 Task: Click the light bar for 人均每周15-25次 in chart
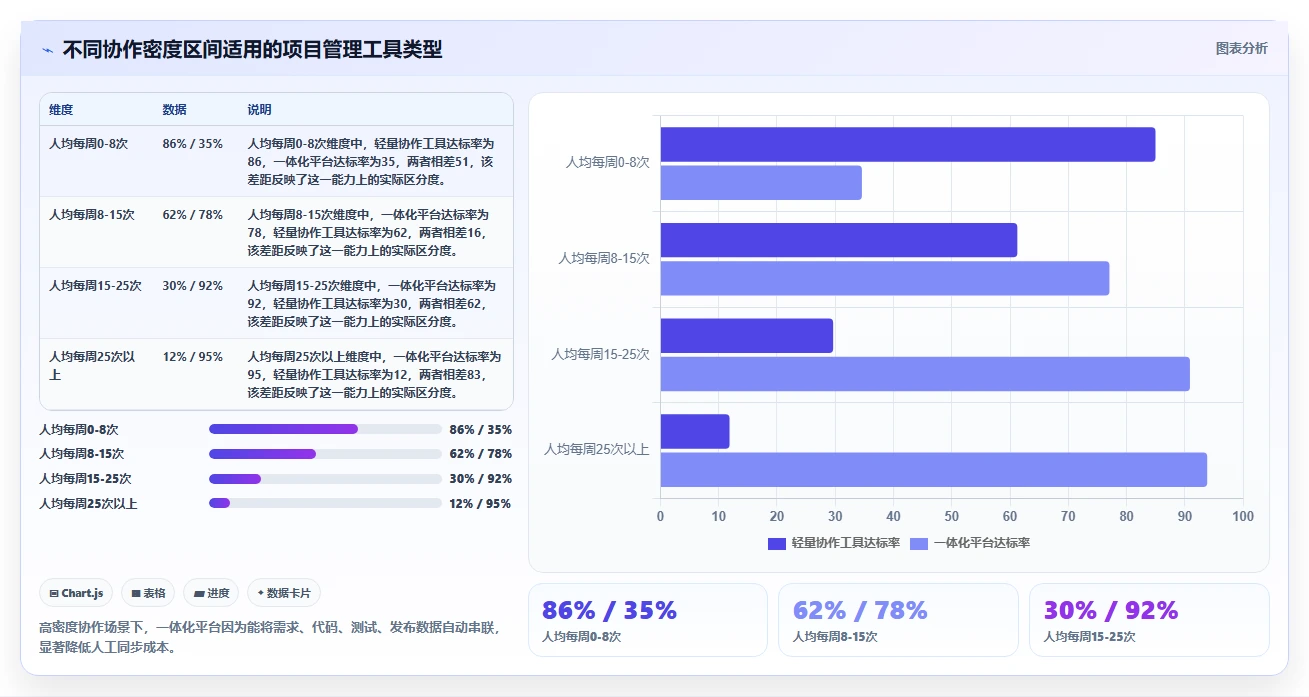(925, 374)
